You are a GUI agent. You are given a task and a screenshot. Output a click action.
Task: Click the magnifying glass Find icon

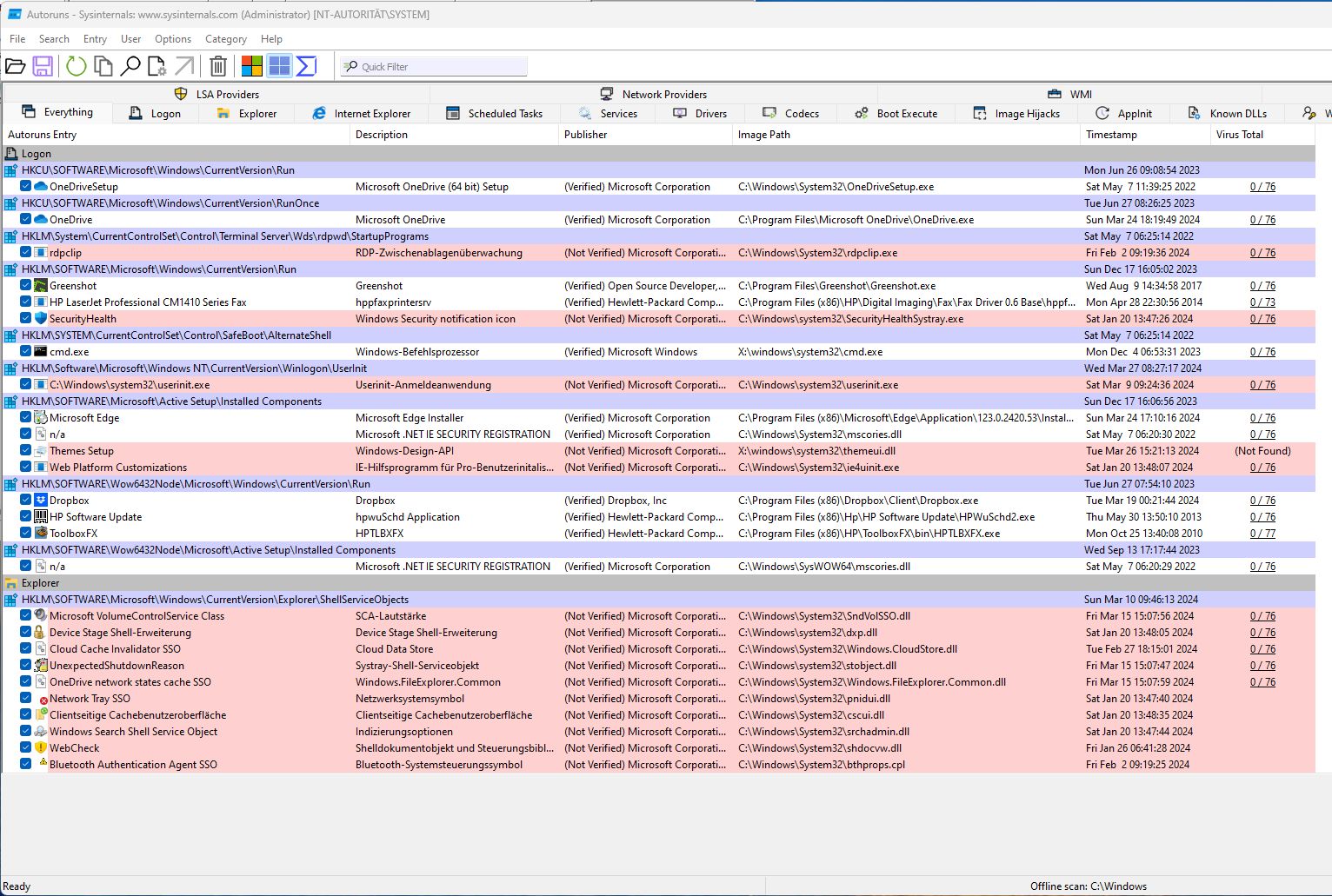pyautogui.click(x=130, y=66)
